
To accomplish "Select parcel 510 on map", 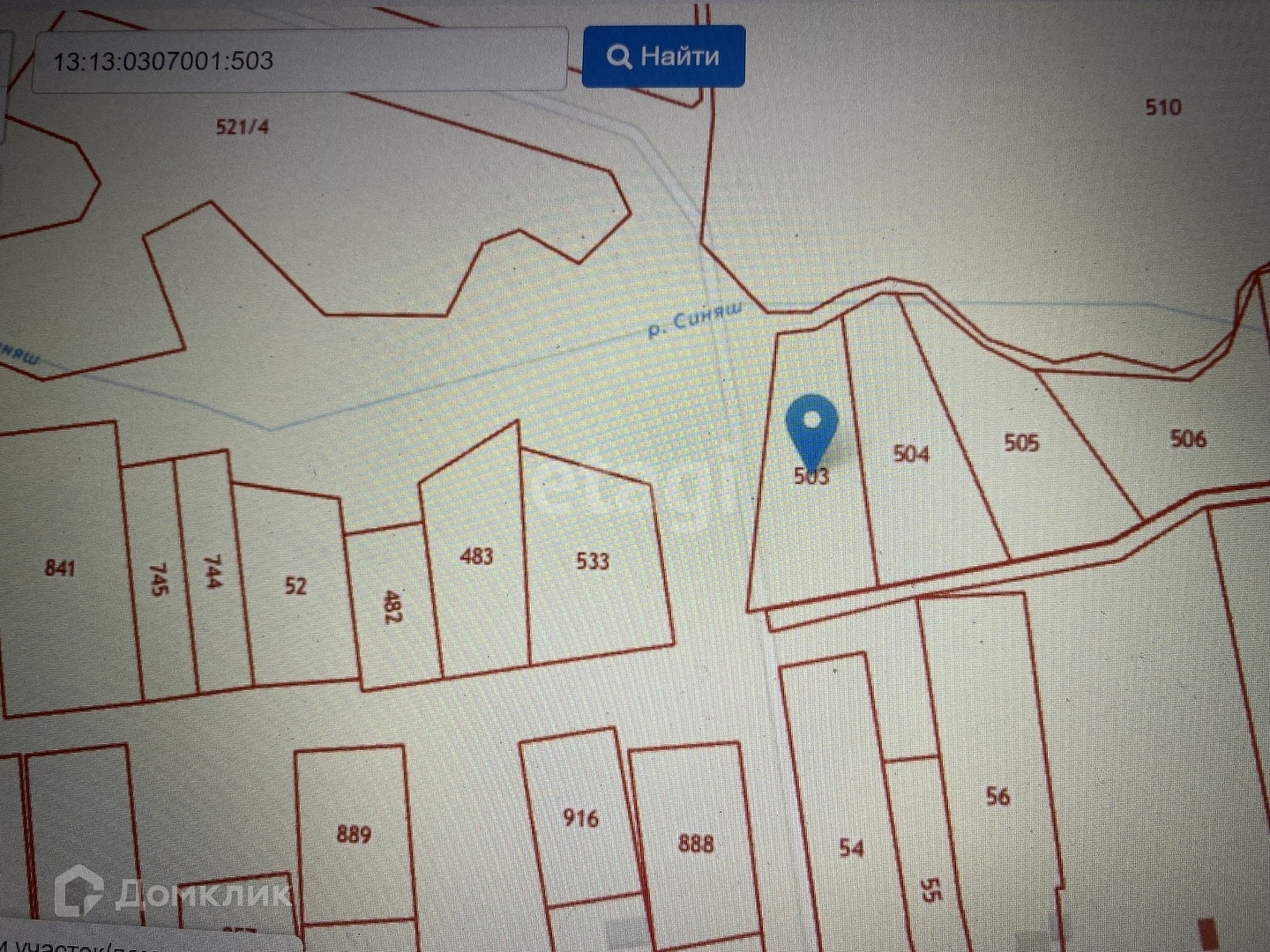I will [x=1162, y=108].
